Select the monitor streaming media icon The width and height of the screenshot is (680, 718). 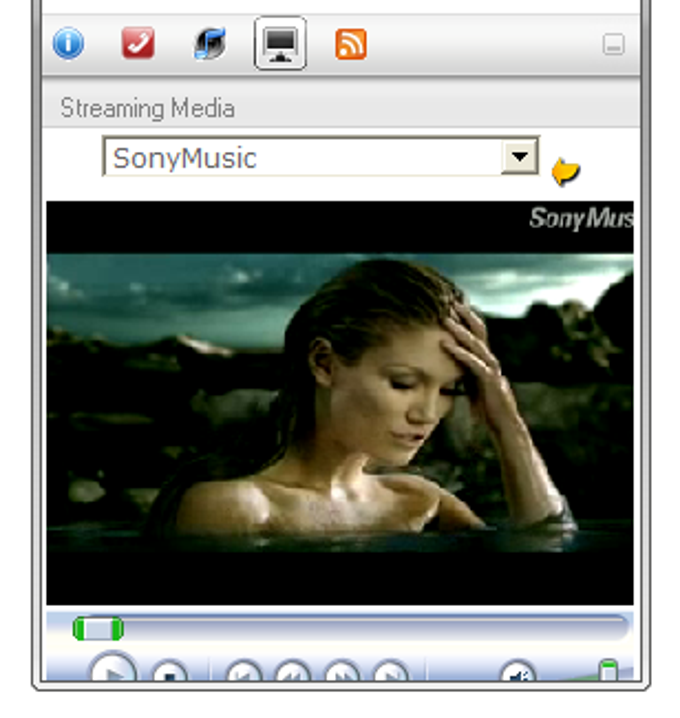click(x=280, y=44)
